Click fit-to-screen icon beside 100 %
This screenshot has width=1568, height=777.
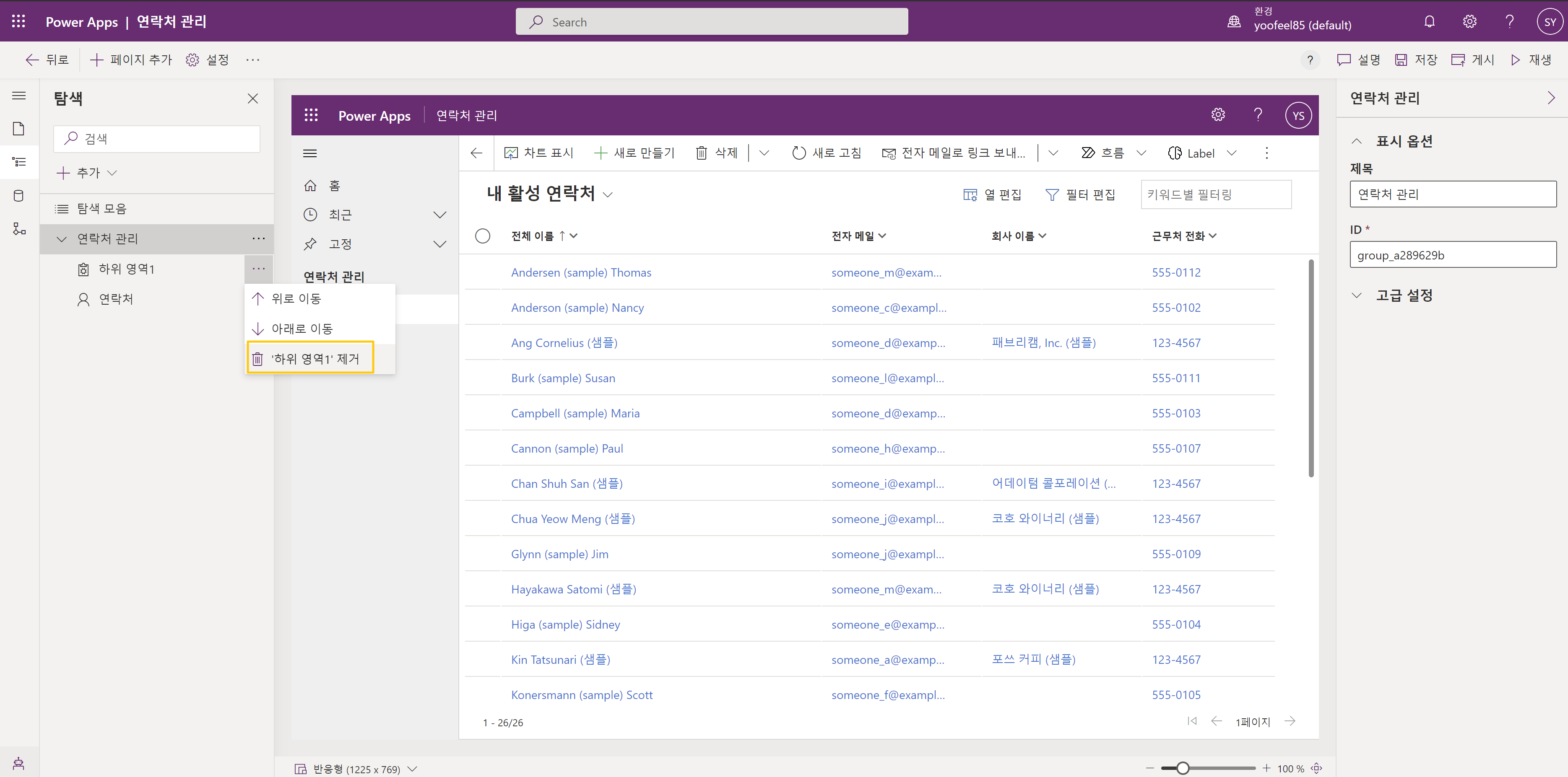(x=1316, y=769)
